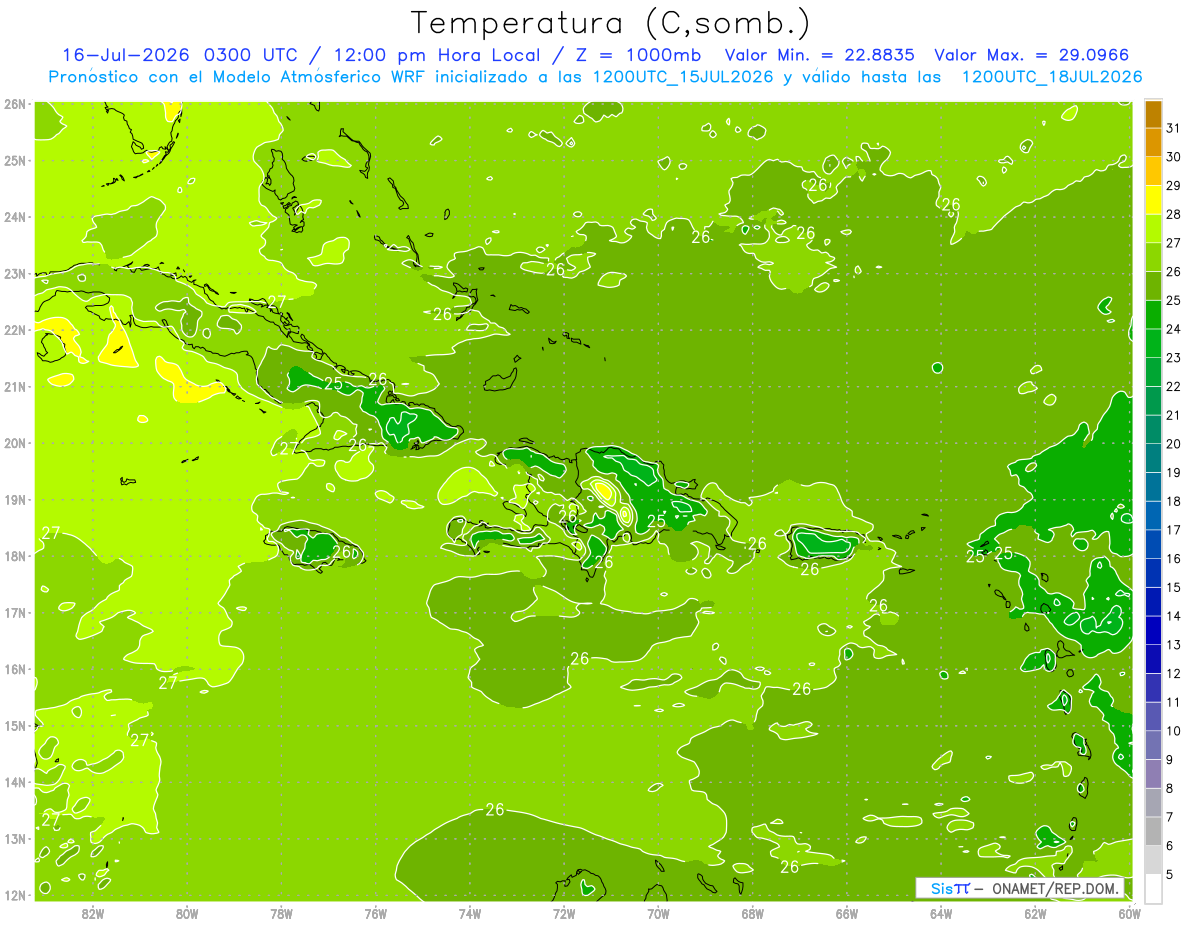Click the 17N latitude axis label
The height and width of the screenshot is (927, 1200).
pos(14,612)
